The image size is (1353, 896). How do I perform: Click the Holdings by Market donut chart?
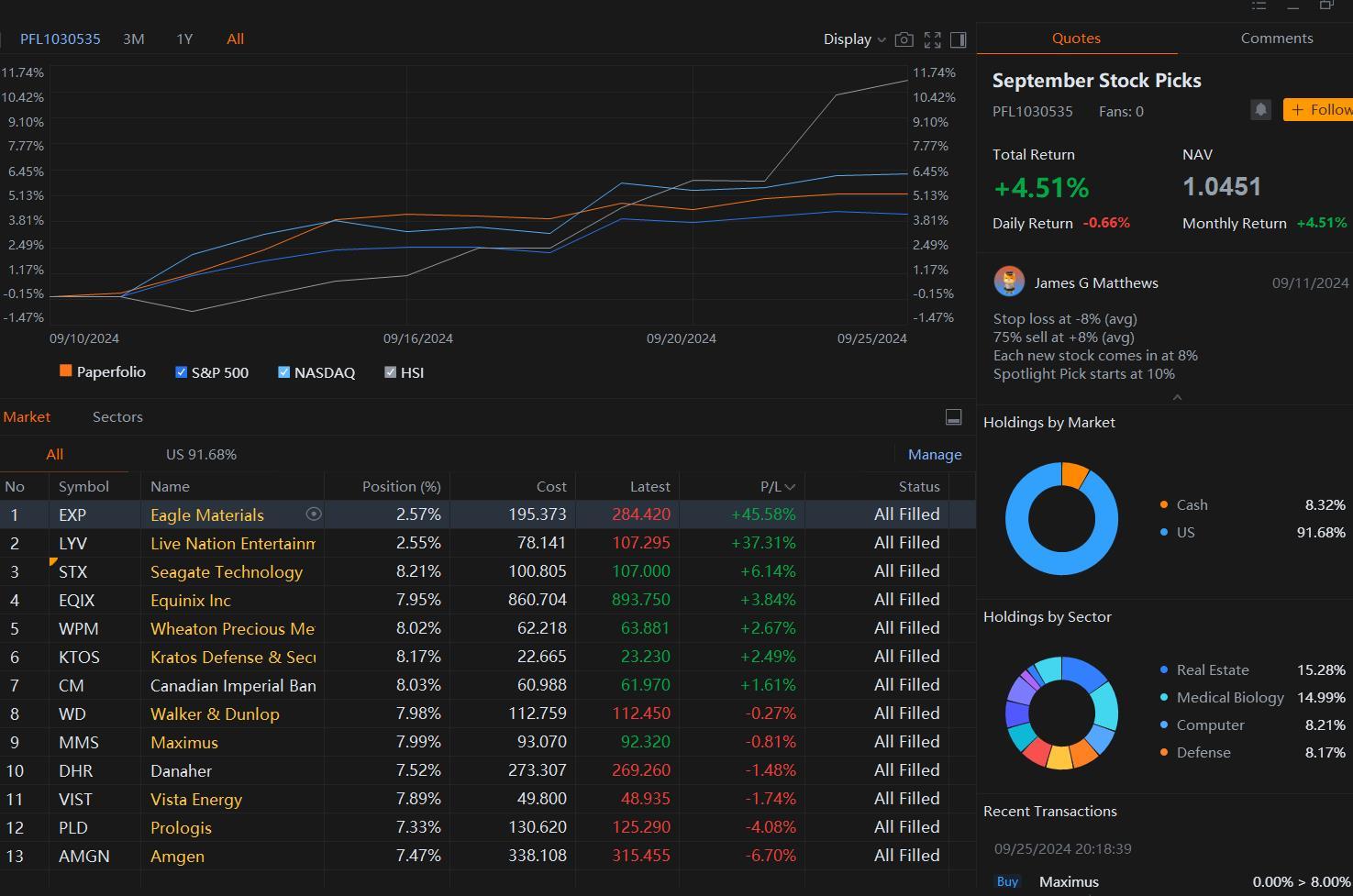point(1061,518)
